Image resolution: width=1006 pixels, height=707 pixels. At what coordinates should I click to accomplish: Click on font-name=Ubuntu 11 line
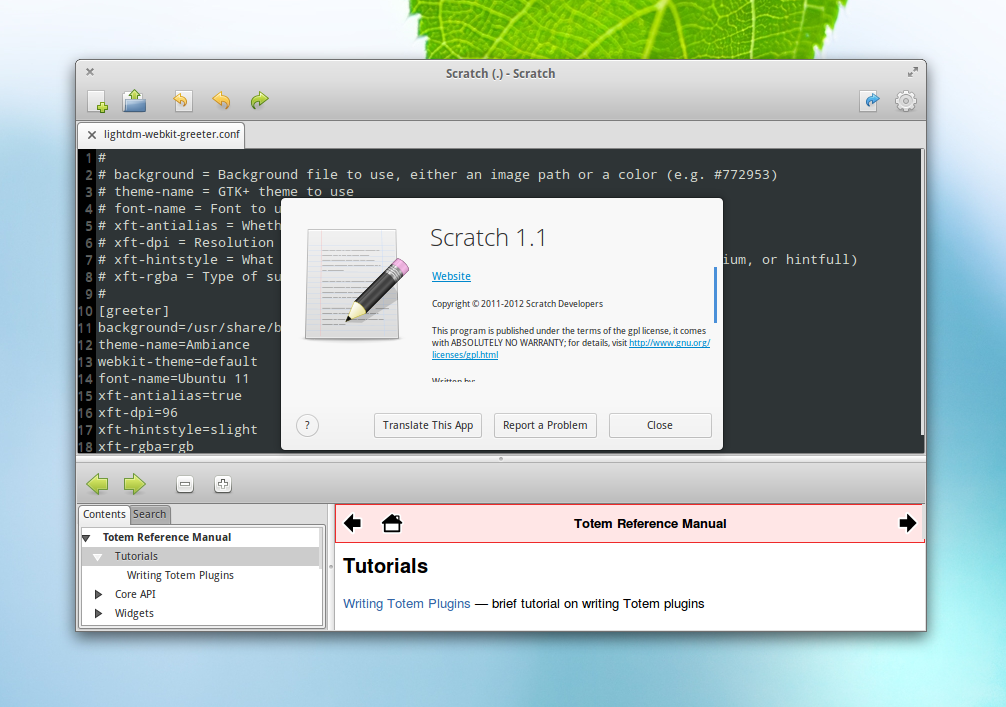point(173,379)
